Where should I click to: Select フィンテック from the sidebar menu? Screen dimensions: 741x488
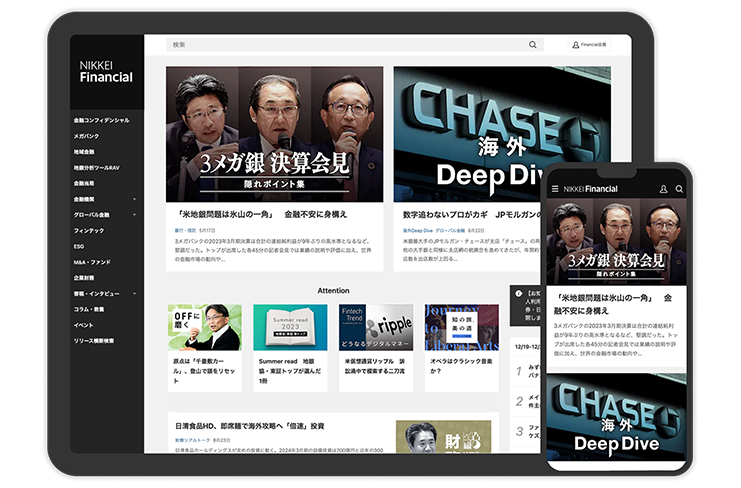(89, 230)
